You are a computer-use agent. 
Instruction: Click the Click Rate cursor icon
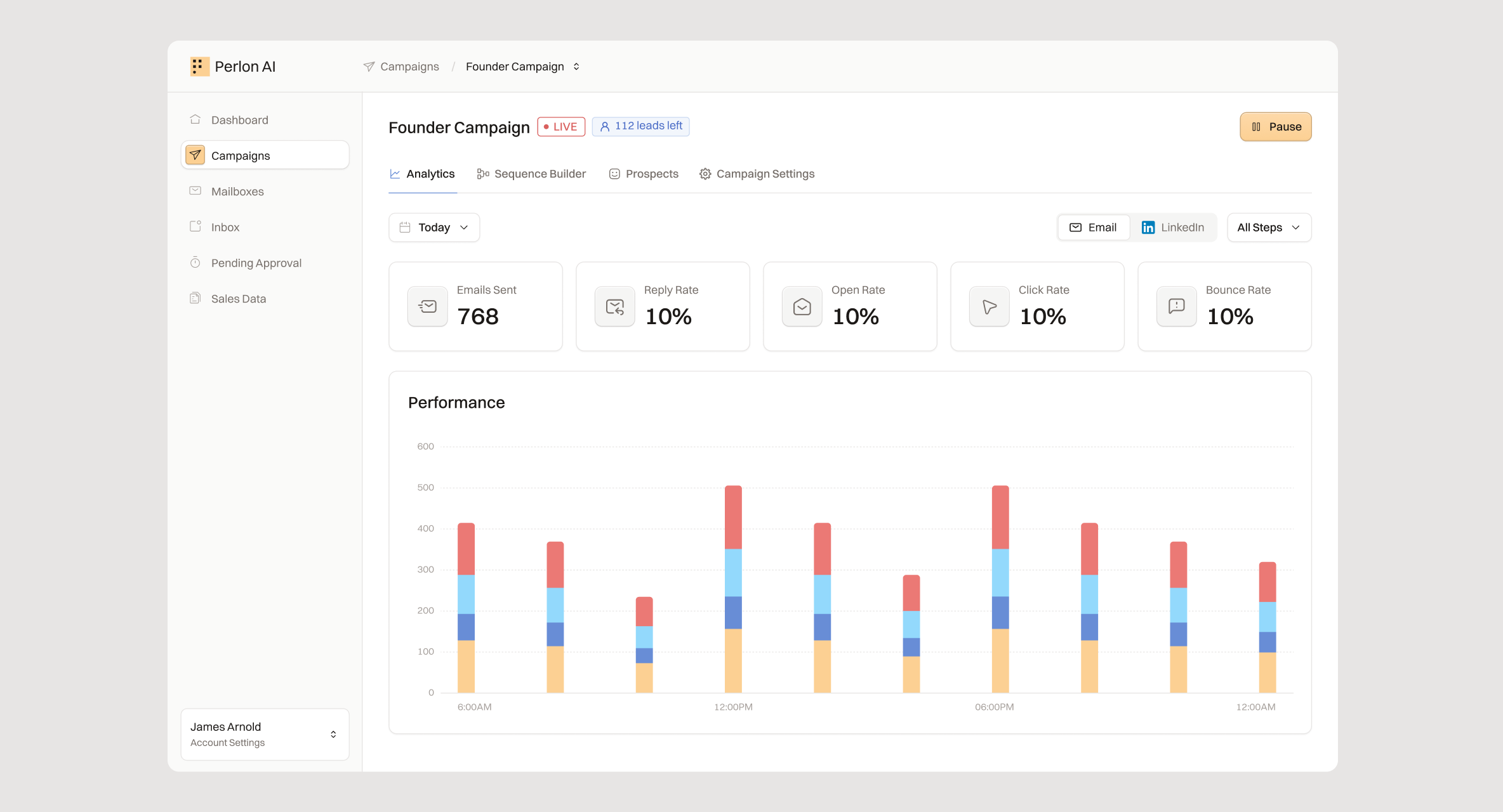pos(990,306)
